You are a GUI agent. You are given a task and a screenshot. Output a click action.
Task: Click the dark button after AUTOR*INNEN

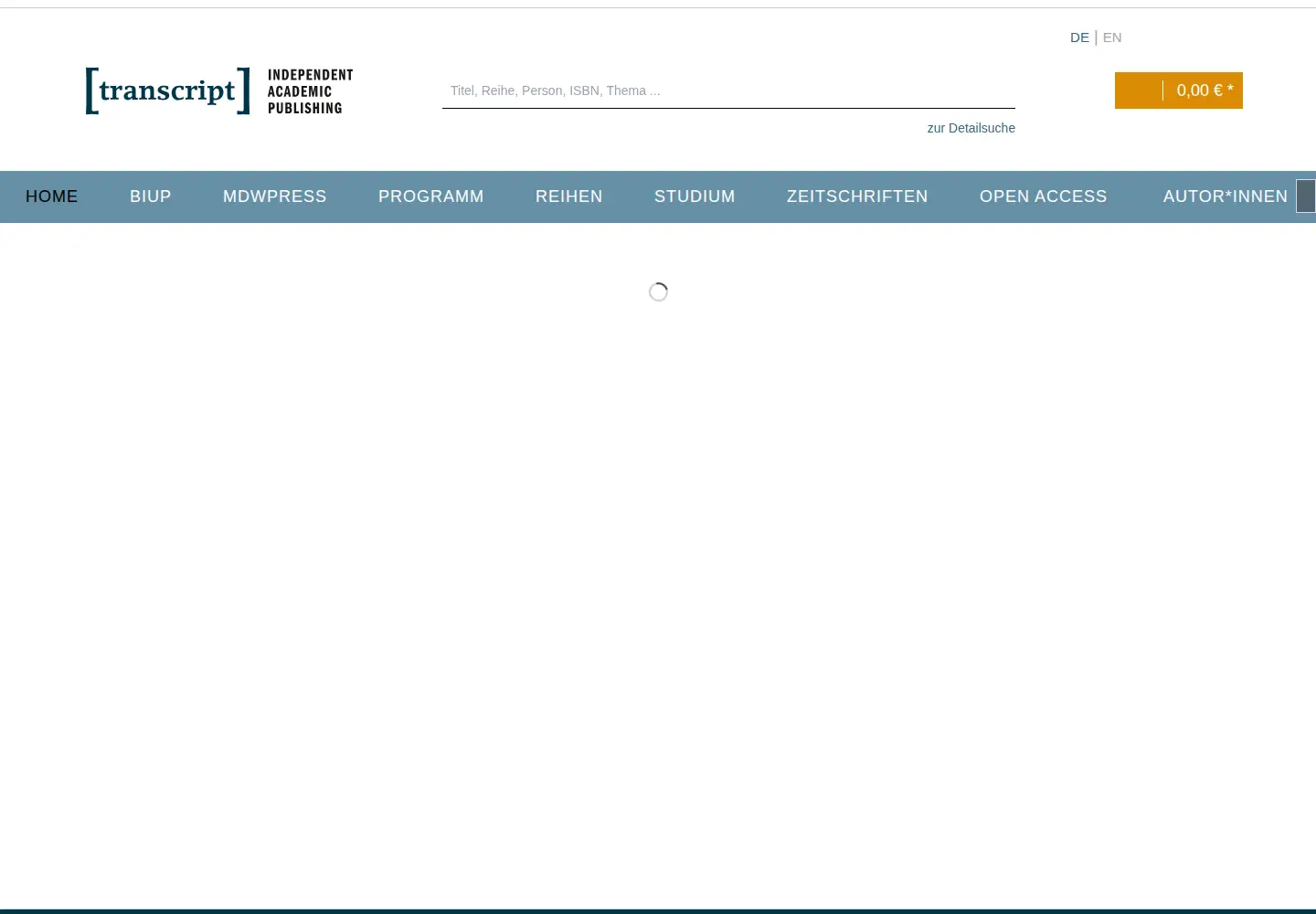(x=1306, y=197)
